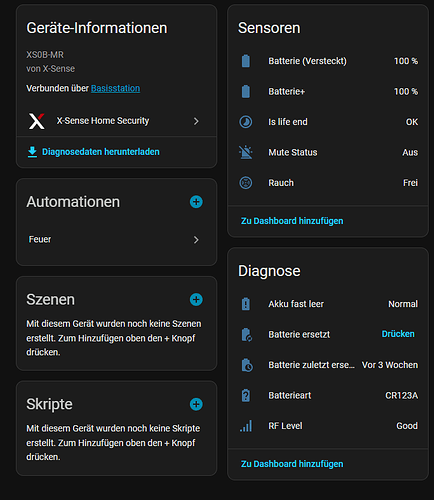Click the Akku fast leer battery alert icon

(x=246, y=304)
